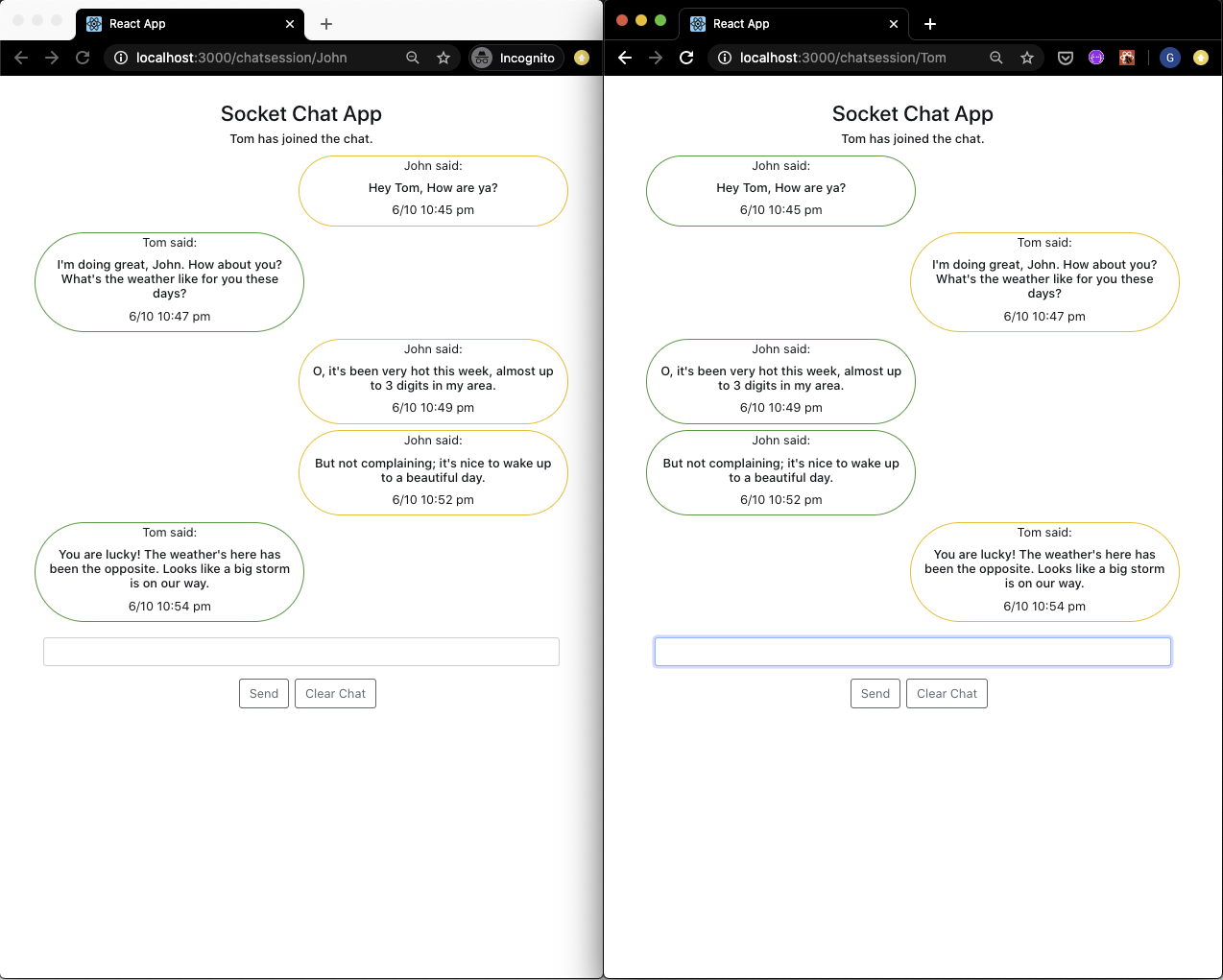Open a new tab in Tom's window
The width and height of the screenshot is (1223, 980).
tap(930, 24)
